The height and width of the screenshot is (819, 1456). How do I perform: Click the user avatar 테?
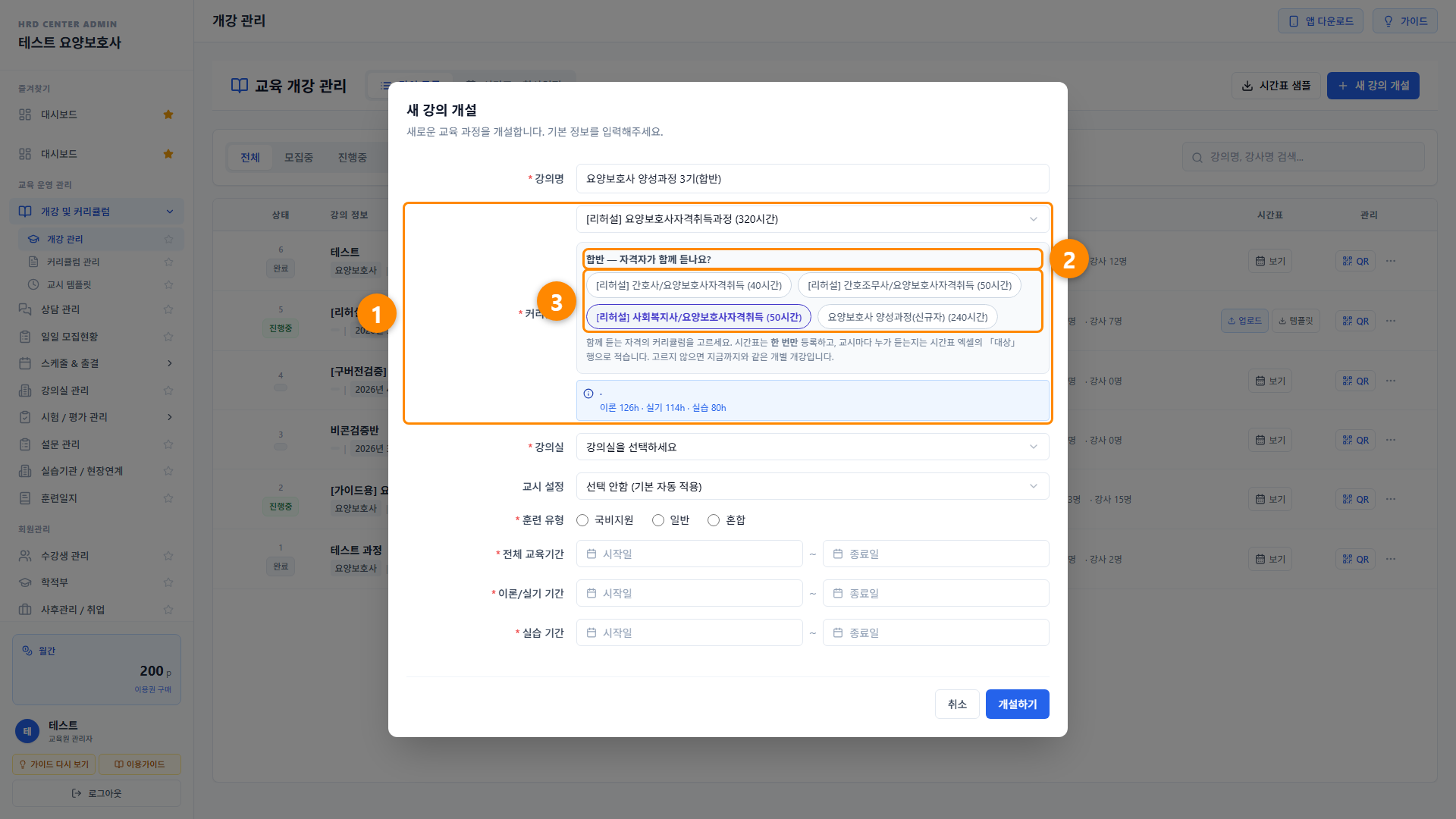coord(27,731)
